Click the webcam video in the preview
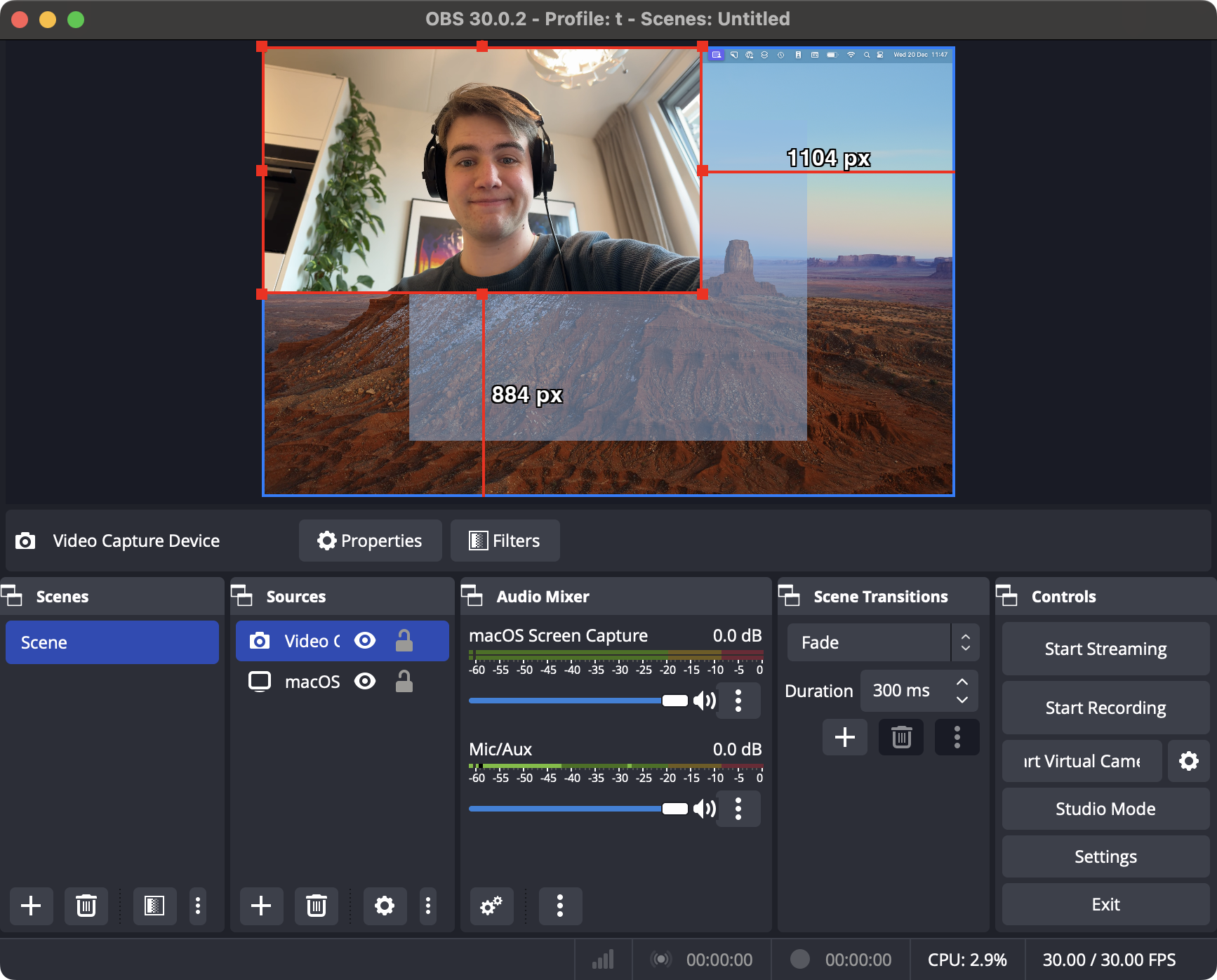 (x=482, y=170)
